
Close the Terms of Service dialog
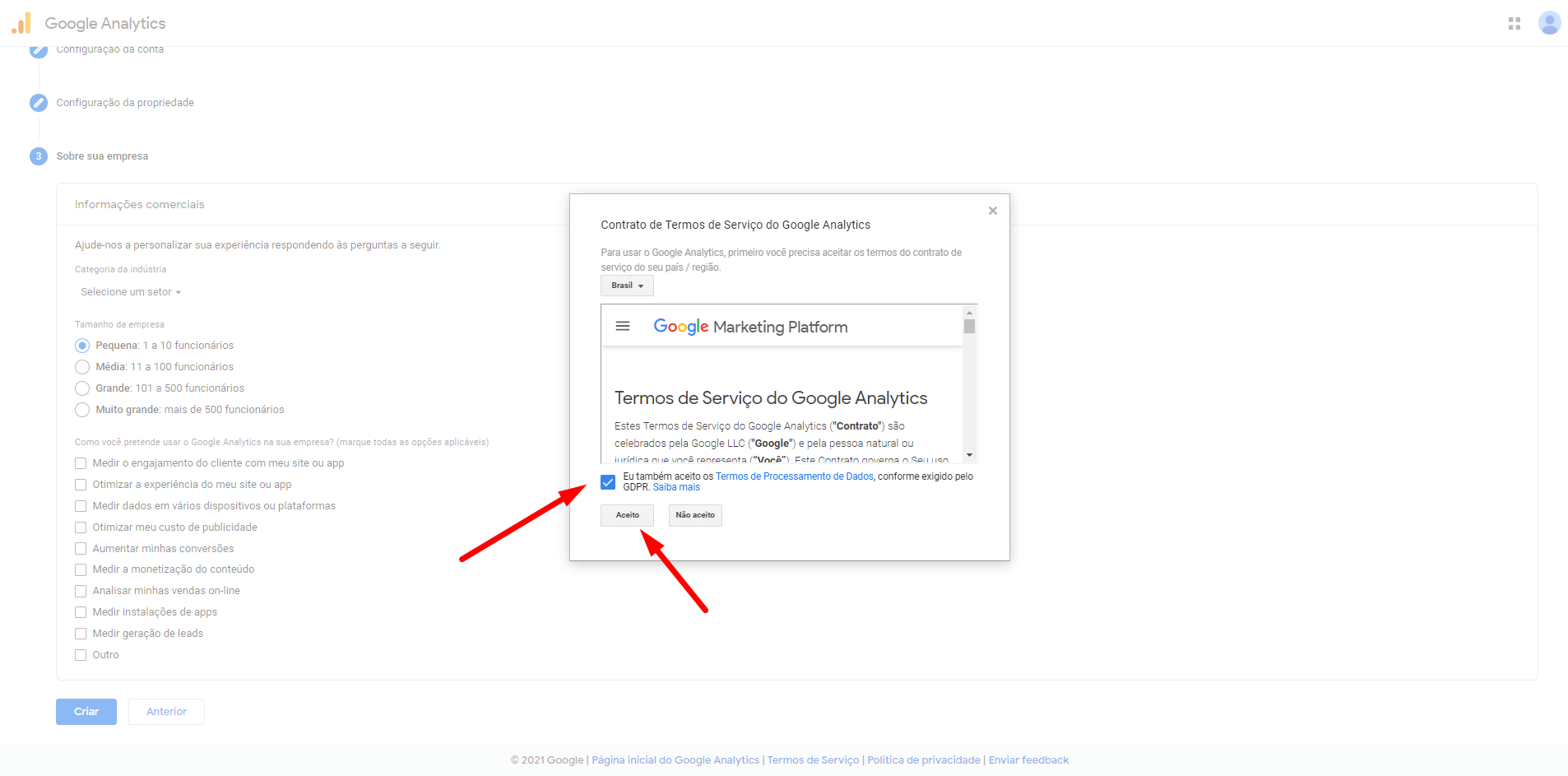993,211
